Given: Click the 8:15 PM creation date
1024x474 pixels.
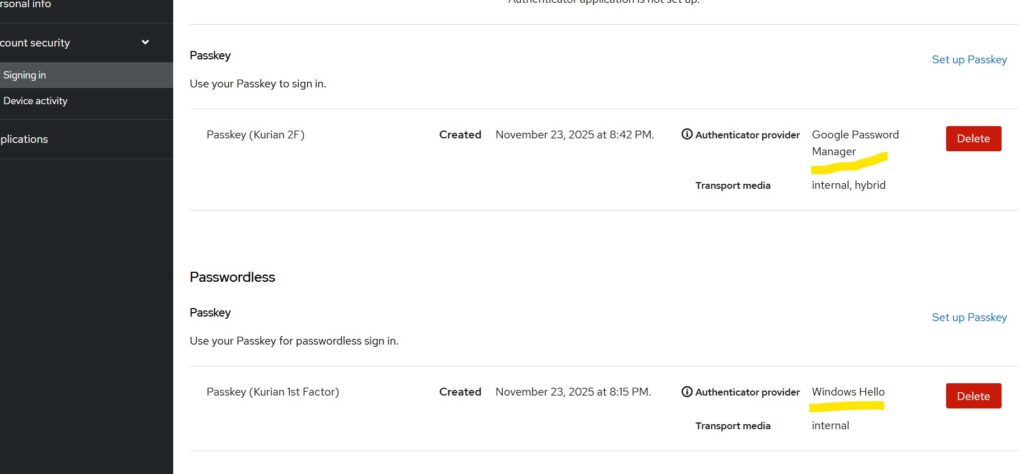Looking at the screenshot, I should click(x=573, y=392).
